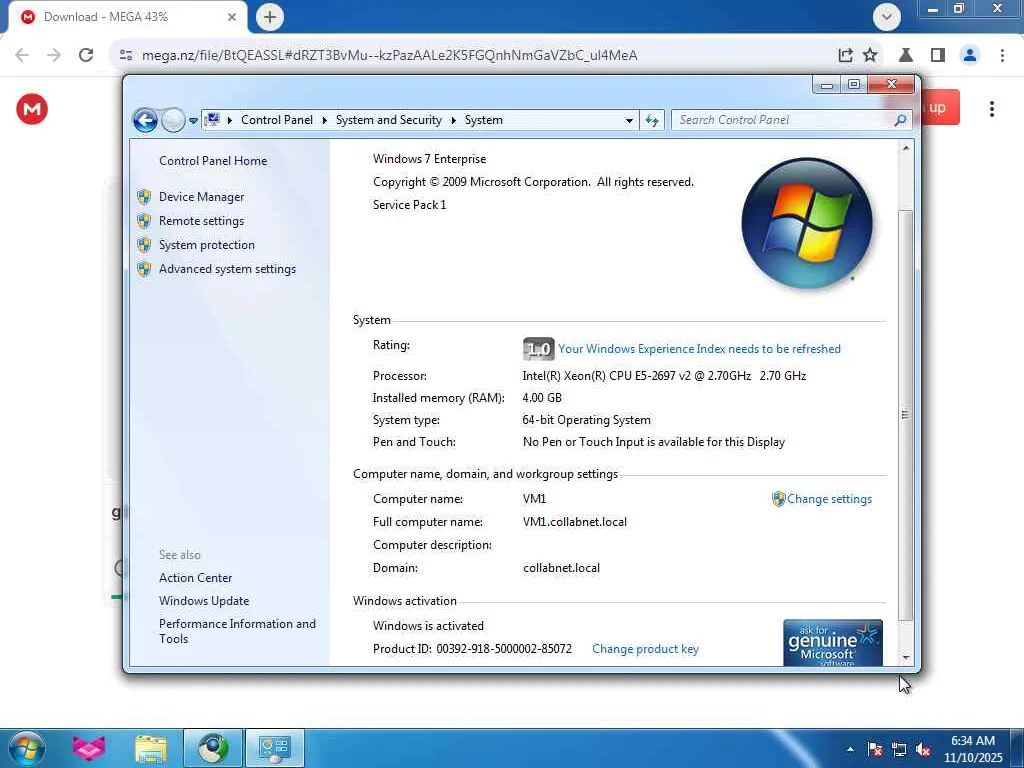Open Control Panel Home link
The image size is (1024, 768).
213,161
